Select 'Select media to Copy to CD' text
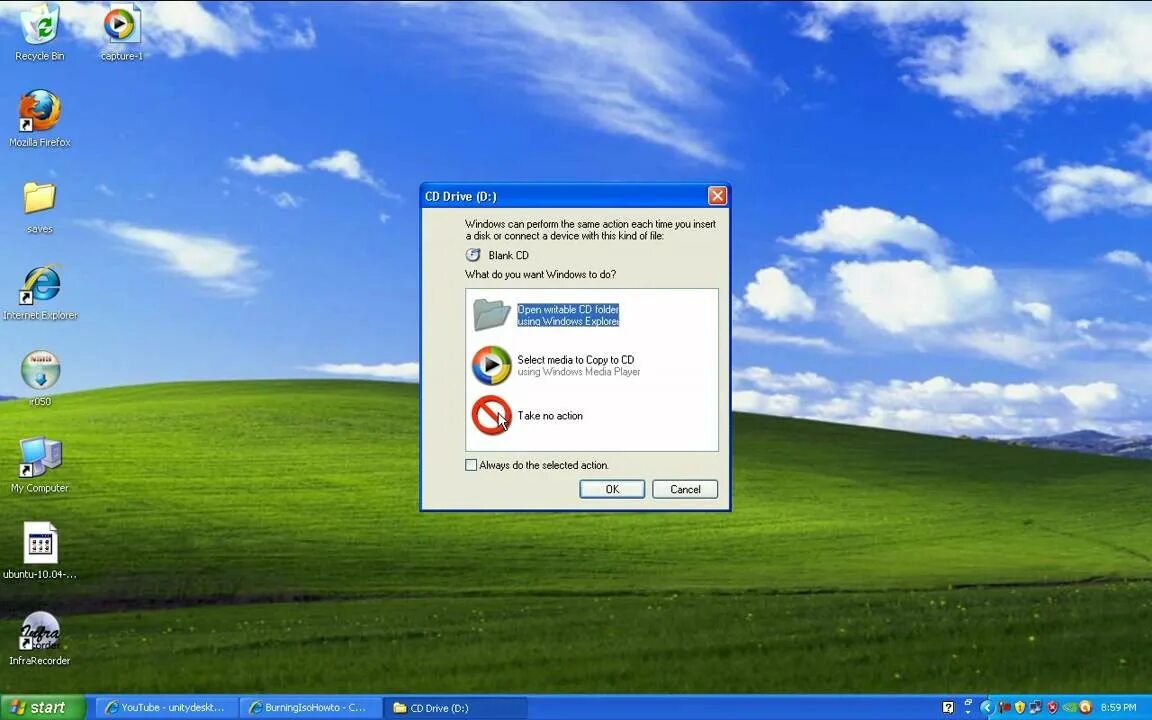 pos(576,359)
